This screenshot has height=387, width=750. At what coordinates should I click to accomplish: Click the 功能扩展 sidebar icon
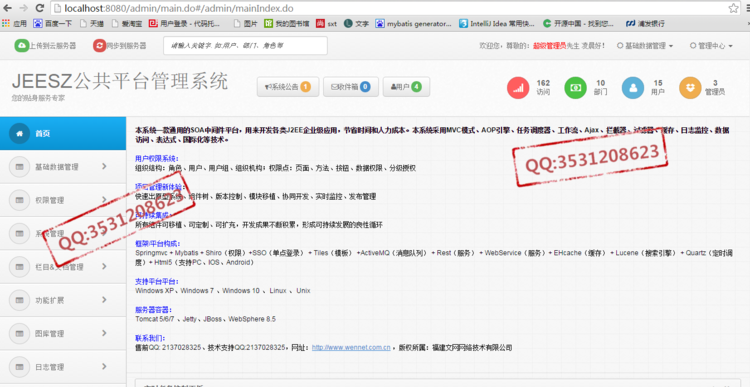(20, 300)
